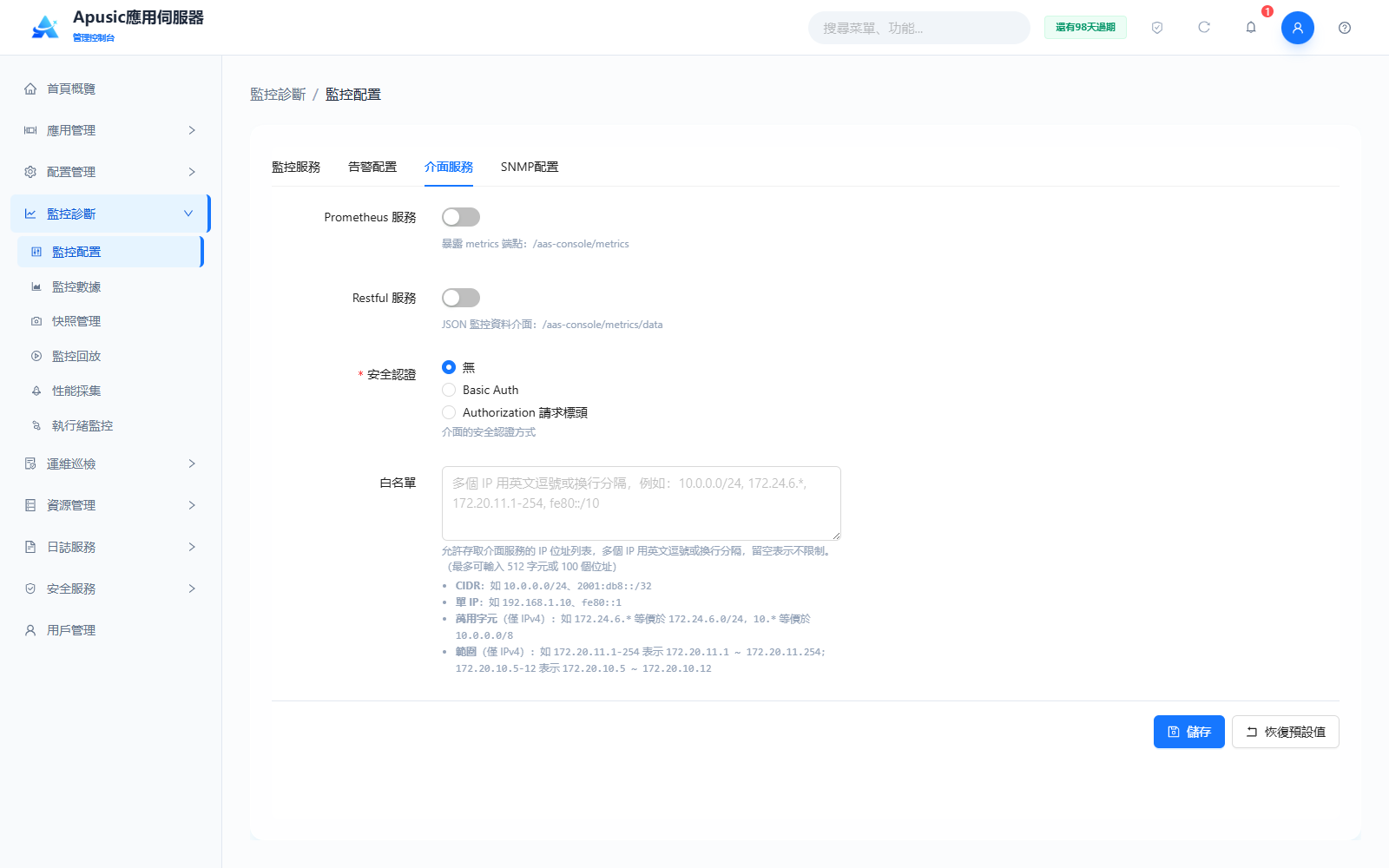Select Authorization 請求標頭 radio option
Screen dimensions: 1389x868
(x=449, y=412)
